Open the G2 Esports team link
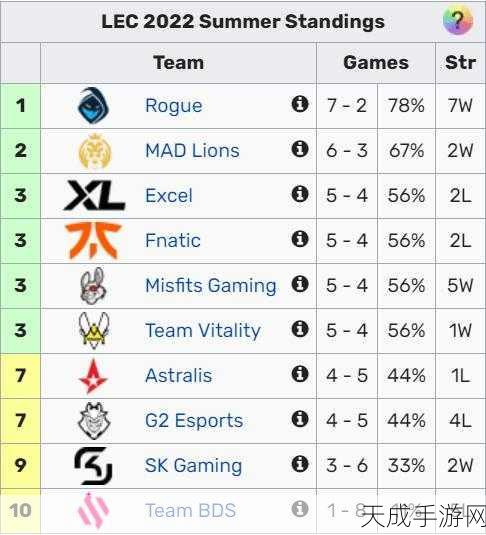This screenshot has height=535, width=486. (x=194, y=421)
